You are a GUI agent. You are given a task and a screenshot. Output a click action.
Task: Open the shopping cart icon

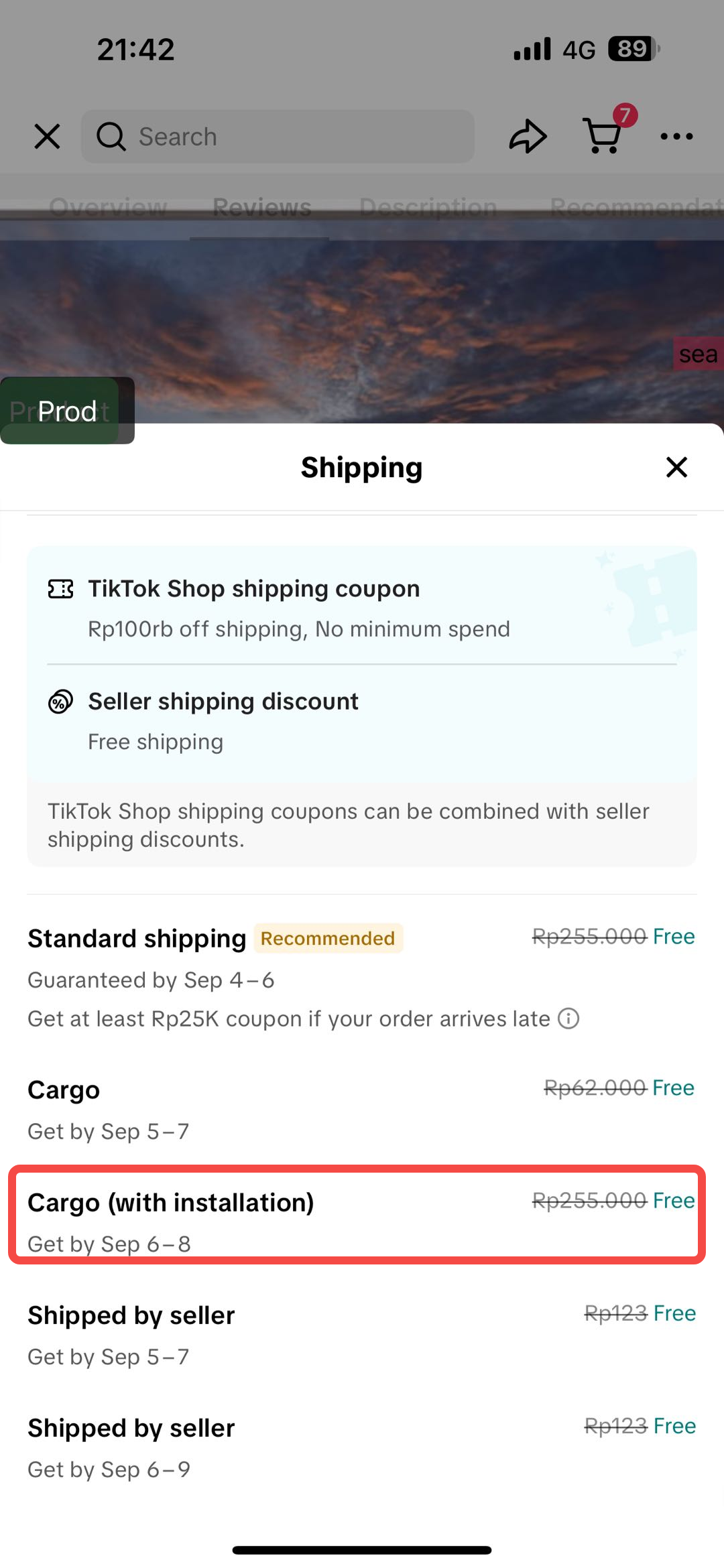click(x=603, y=136)
